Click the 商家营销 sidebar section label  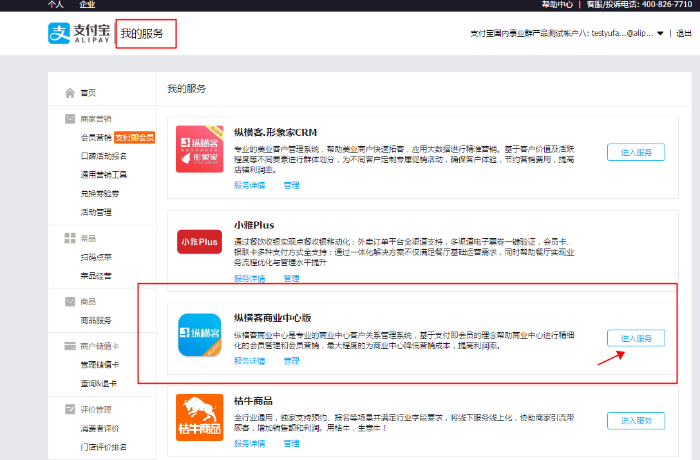(96, 119)
